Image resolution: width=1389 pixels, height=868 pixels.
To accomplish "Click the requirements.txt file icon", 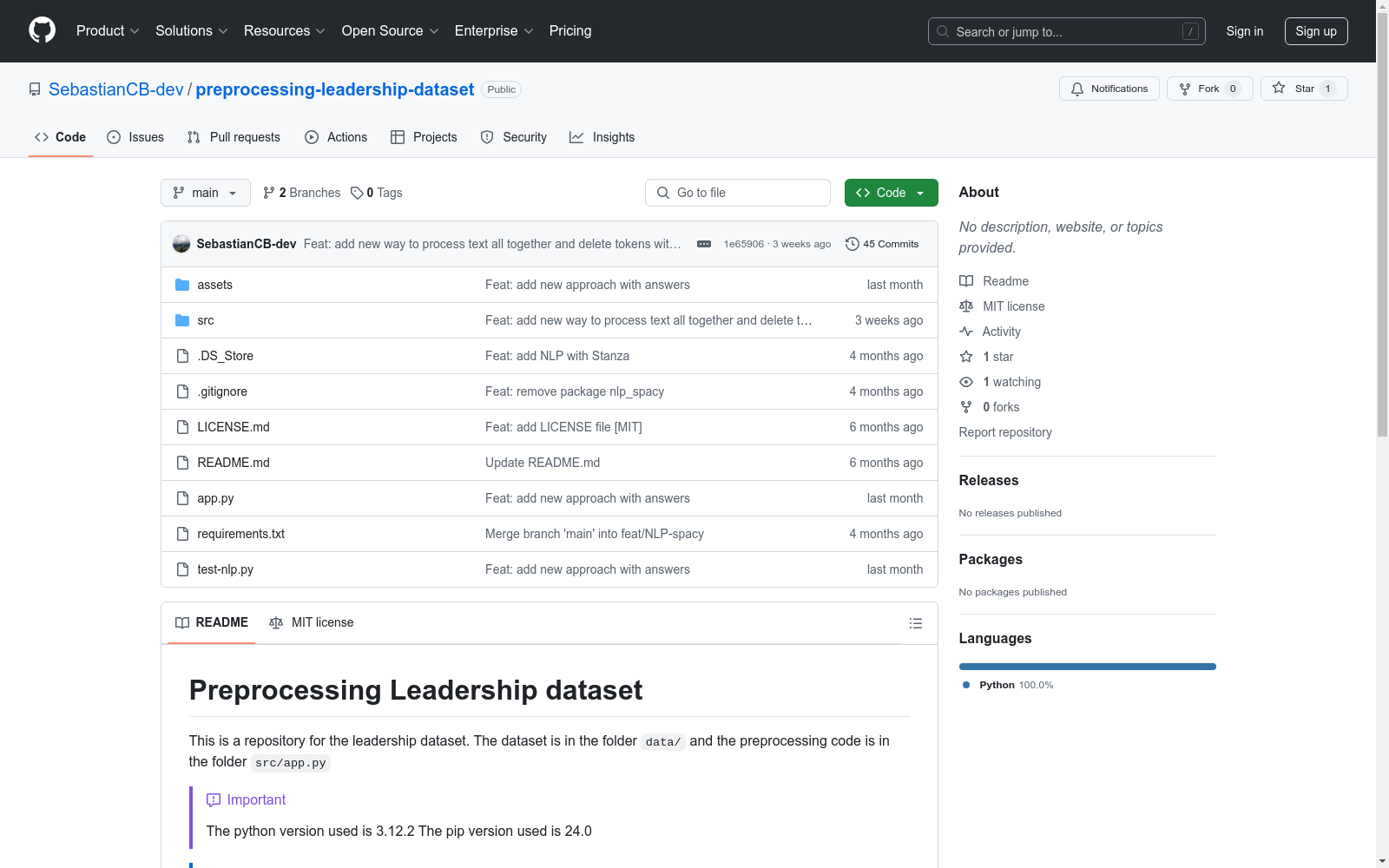I will 182,534.
